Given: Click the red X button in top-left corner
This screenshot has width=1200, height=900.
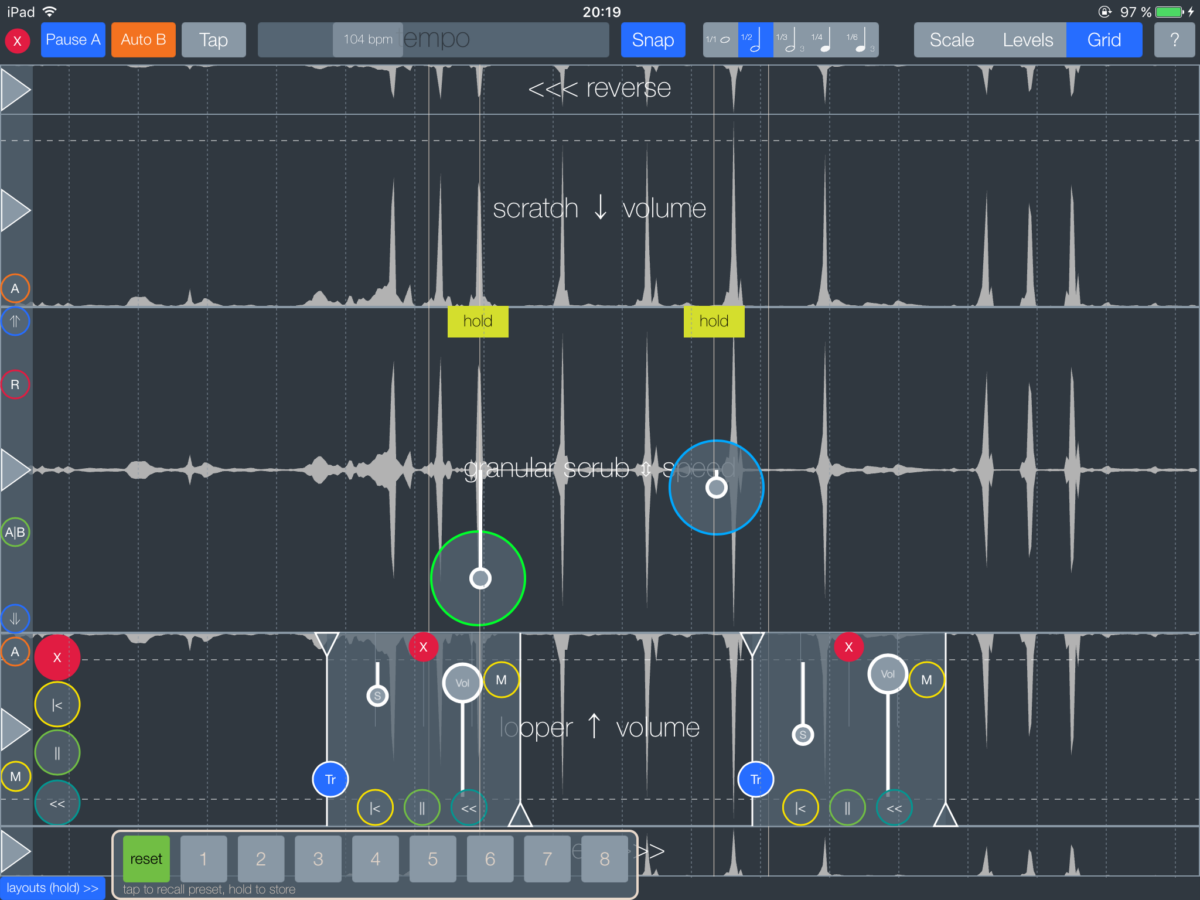Looking at the screenshot, I should click(17, 41).
